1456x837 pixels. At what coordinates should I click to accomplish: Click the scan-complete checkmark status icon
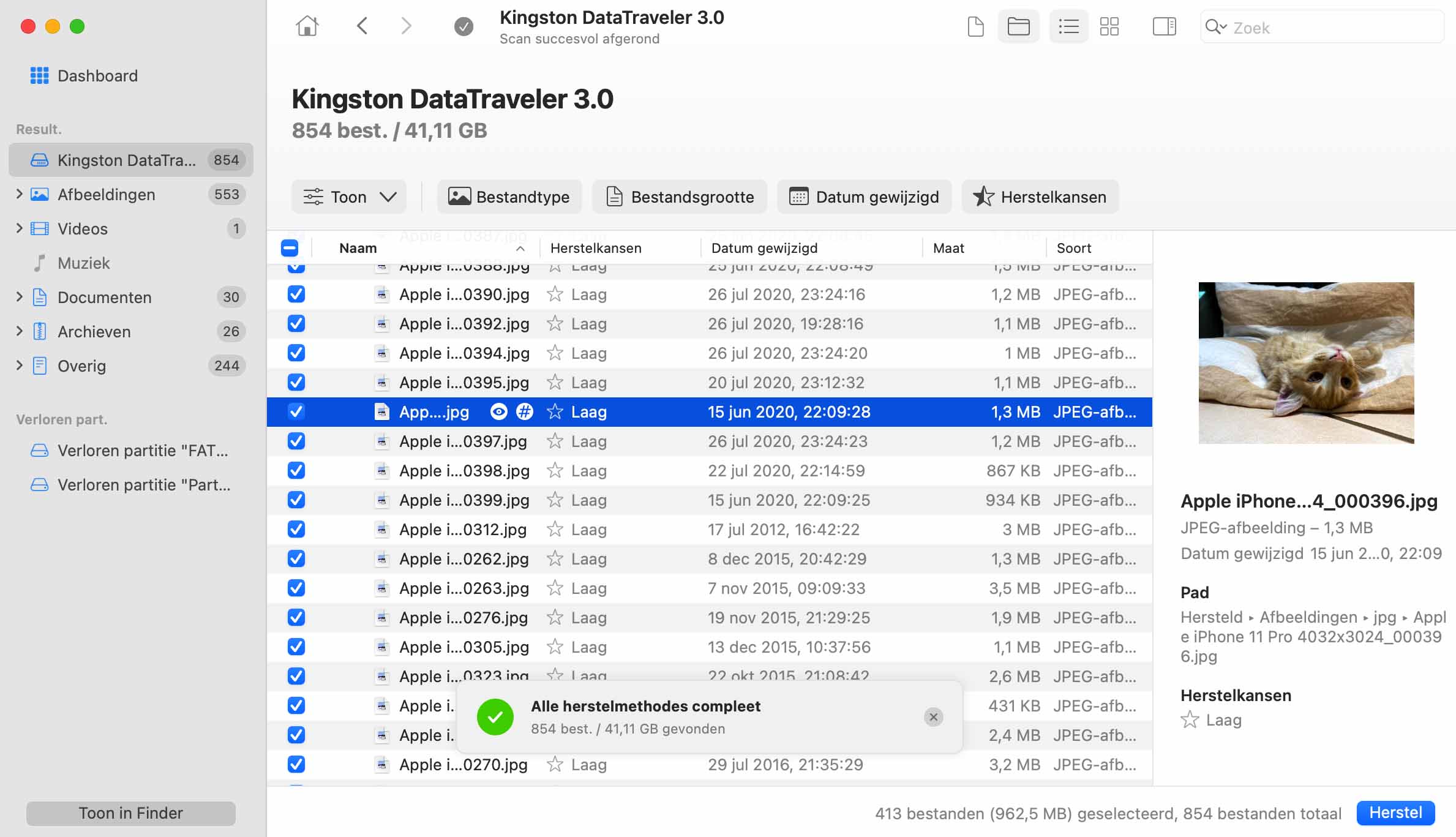pyautogui.click(x=463, y=26)
